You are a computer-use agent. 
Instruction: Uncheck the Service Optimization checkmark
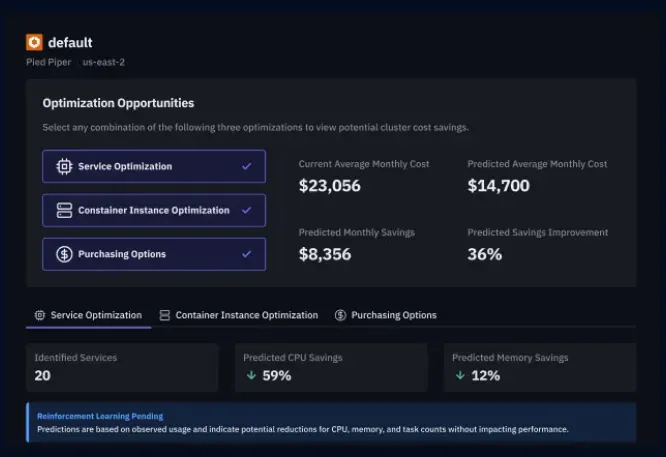coord(246,166)
